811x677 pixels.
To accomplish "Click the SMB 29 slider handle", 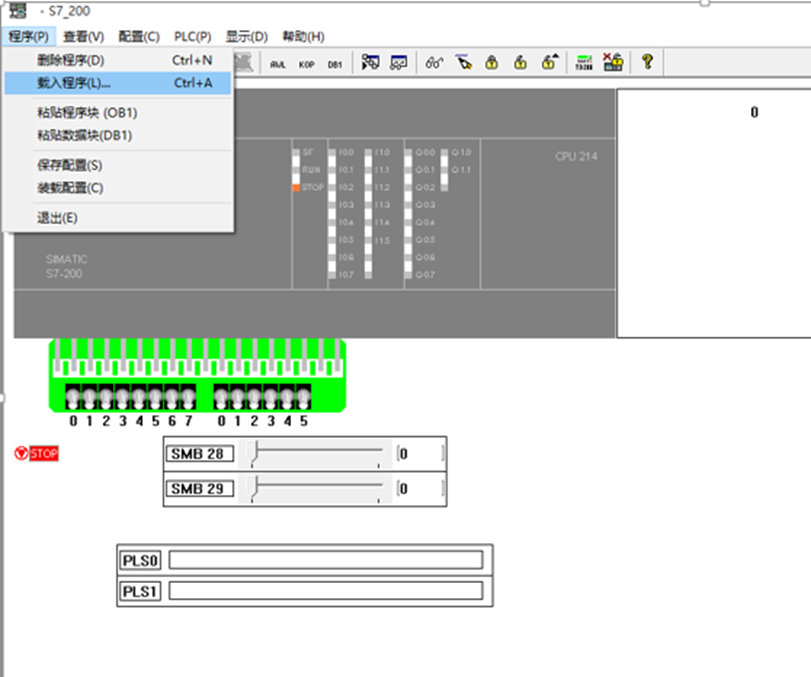I will [254, 489].
